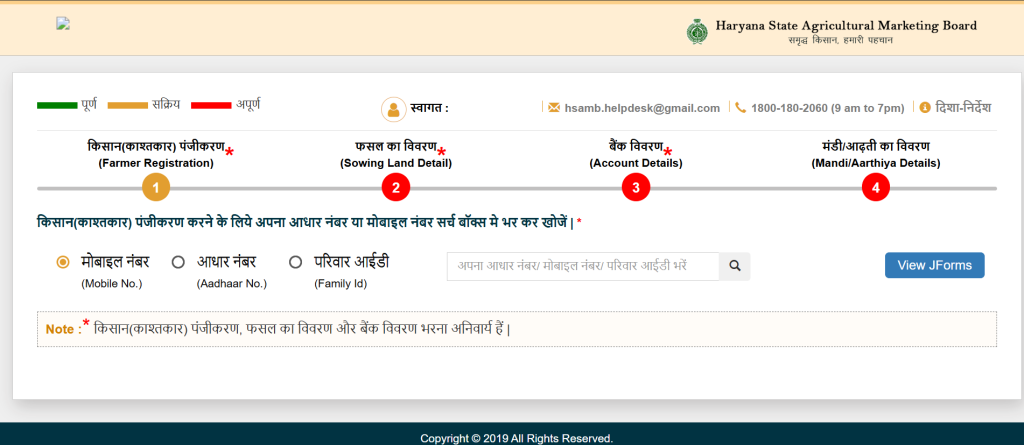Screen dimensions: 1024x445
Task: Click the Copyright © 2019 footer text
Action: click(x=517, y=438)
